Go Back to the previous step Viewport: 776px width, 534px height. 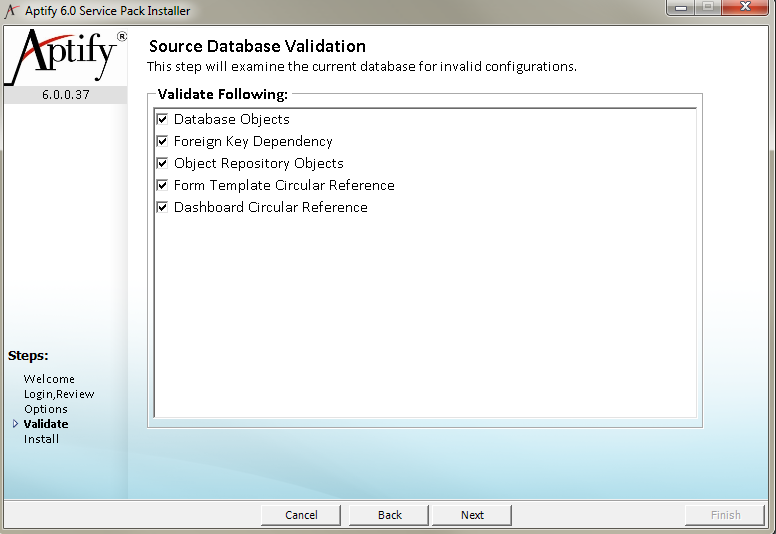pos(389,515)
